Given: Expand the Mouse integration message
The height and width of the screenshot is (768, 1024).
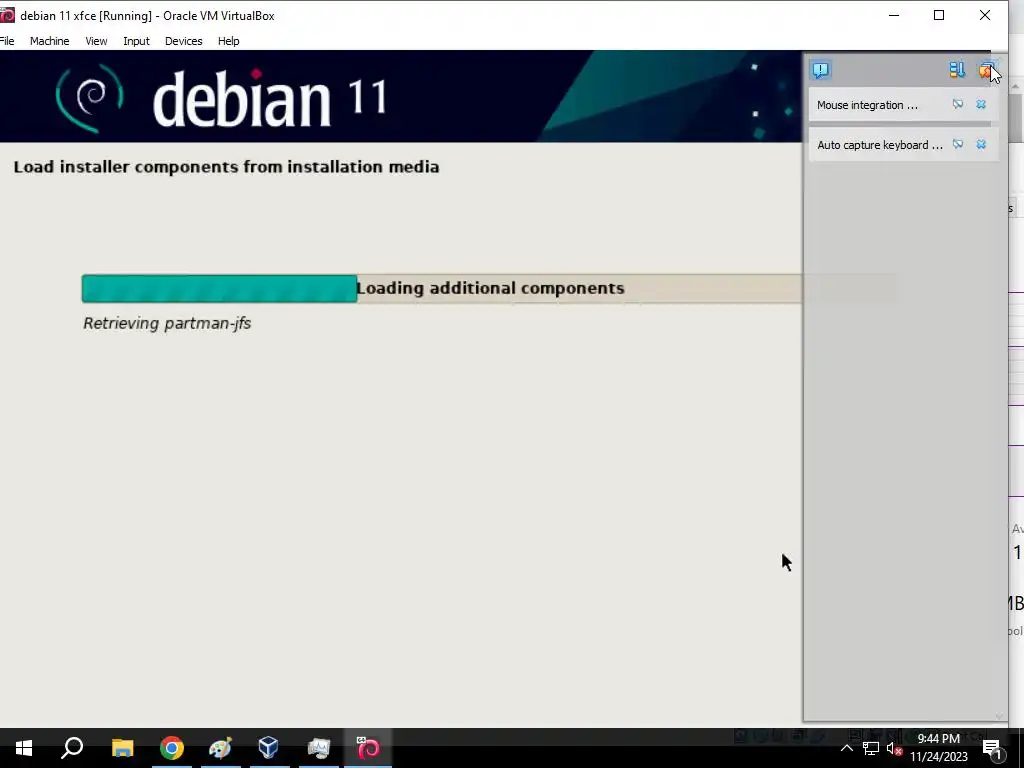Looking at the screenshot, I should [867, 105].
